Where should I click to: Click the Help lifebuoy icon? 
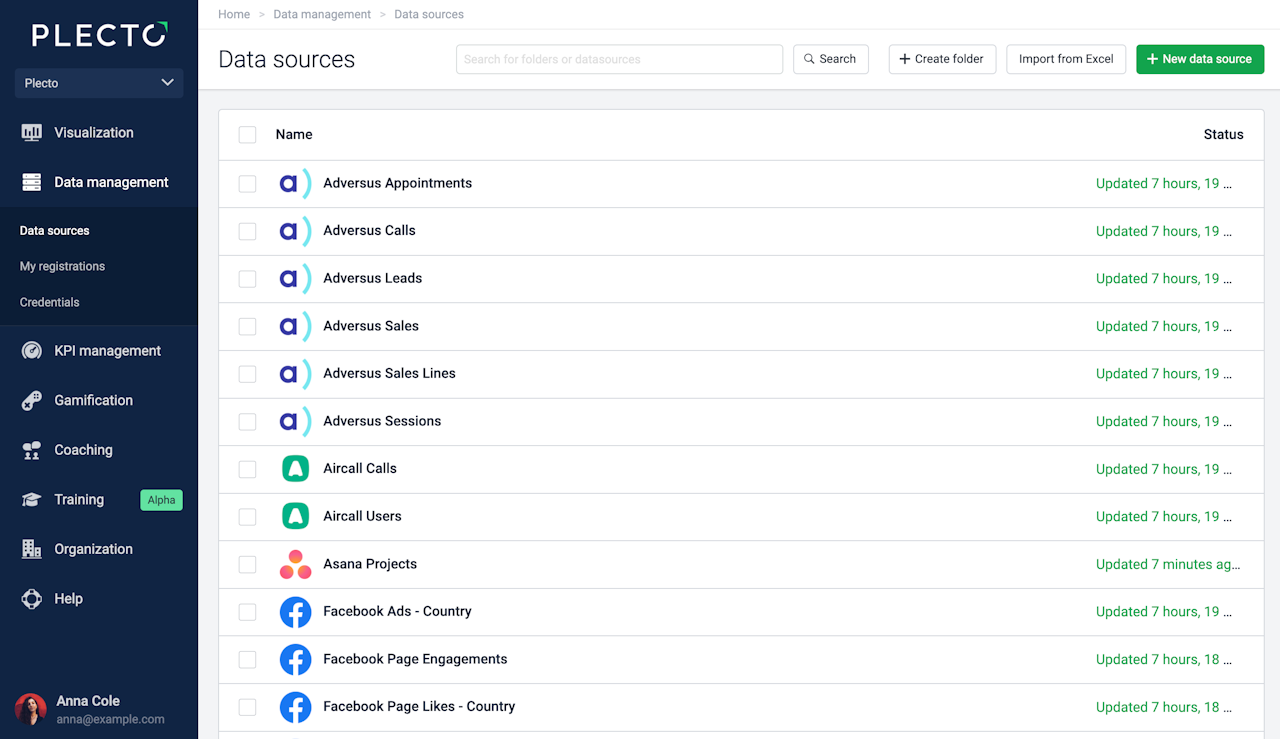[32, 599]
